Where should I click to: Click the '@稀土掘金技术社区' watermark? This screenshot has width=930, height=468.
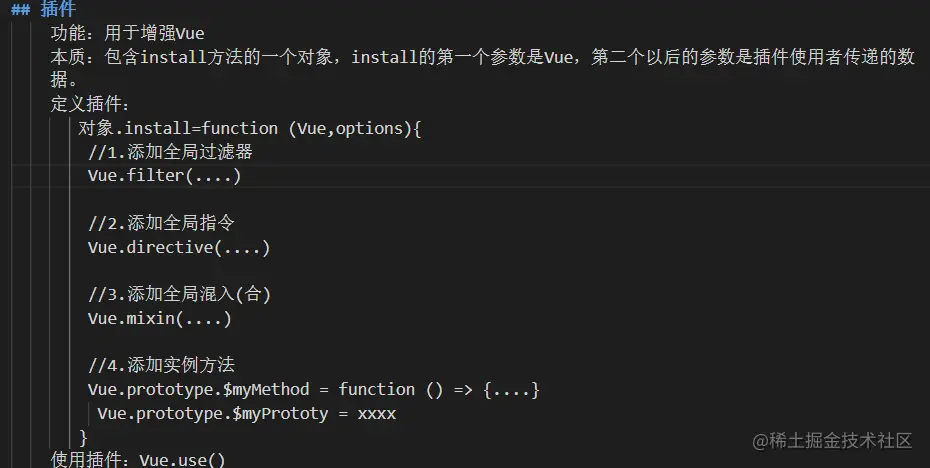[x=832, y=440]
